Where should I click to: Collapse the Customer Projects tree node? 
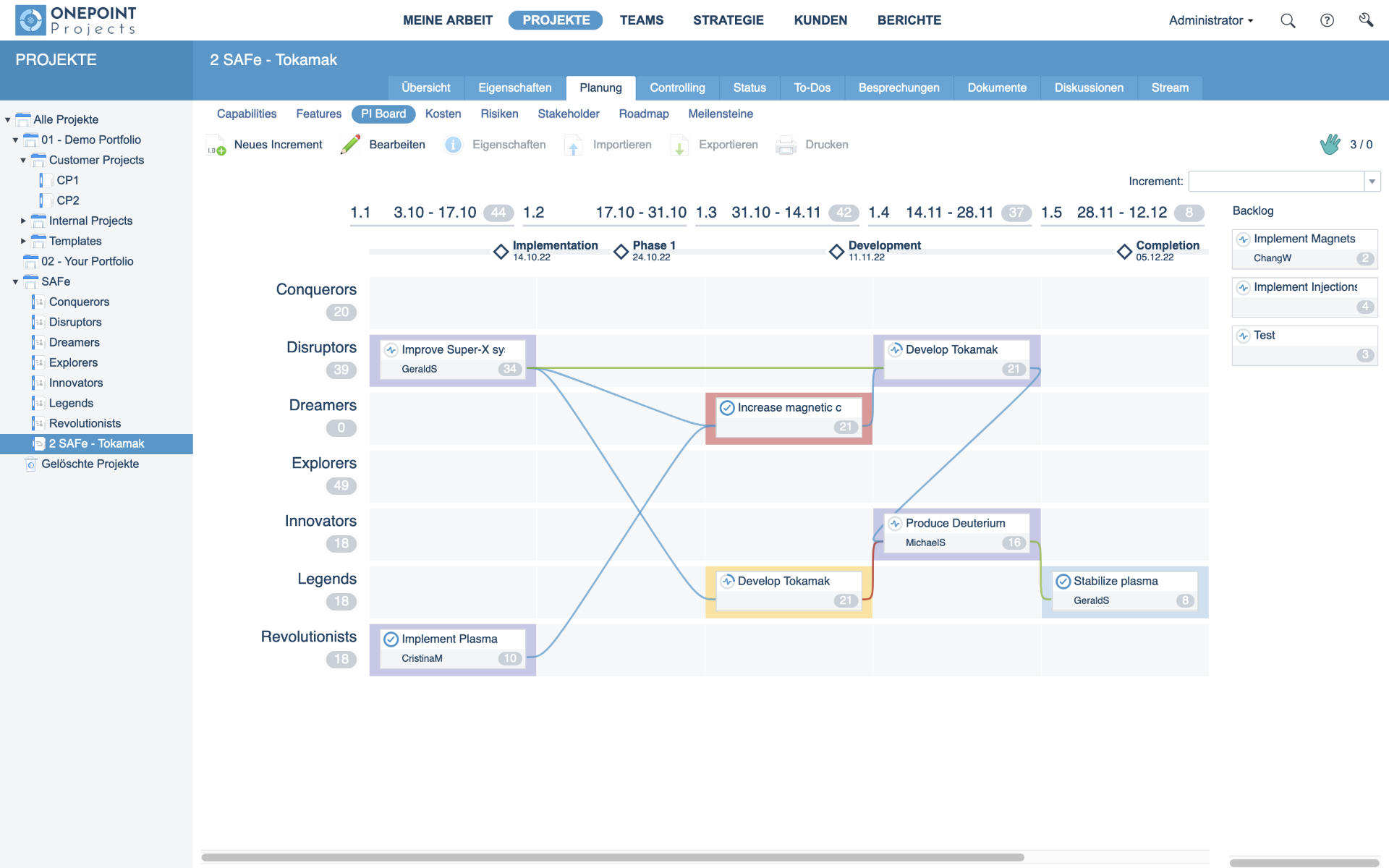(x=22, y=160)
